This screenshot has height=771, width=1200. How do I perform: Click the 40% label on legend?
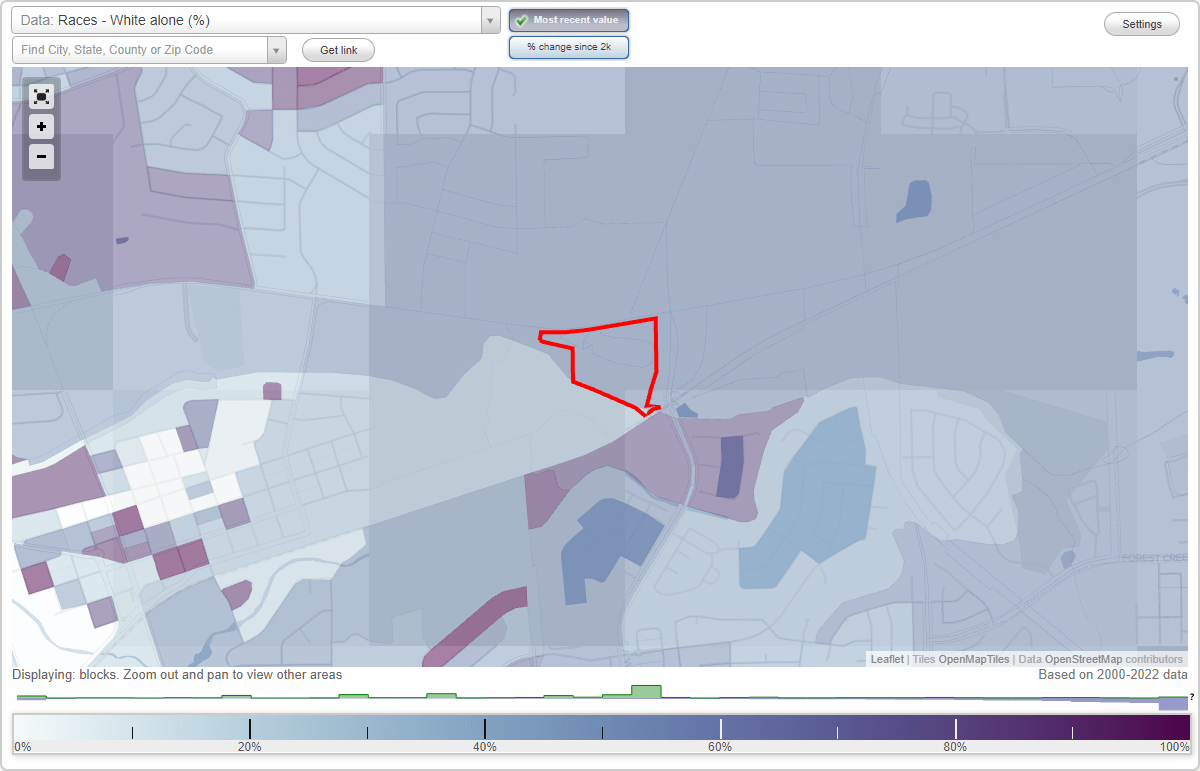[x=485, y=747]
